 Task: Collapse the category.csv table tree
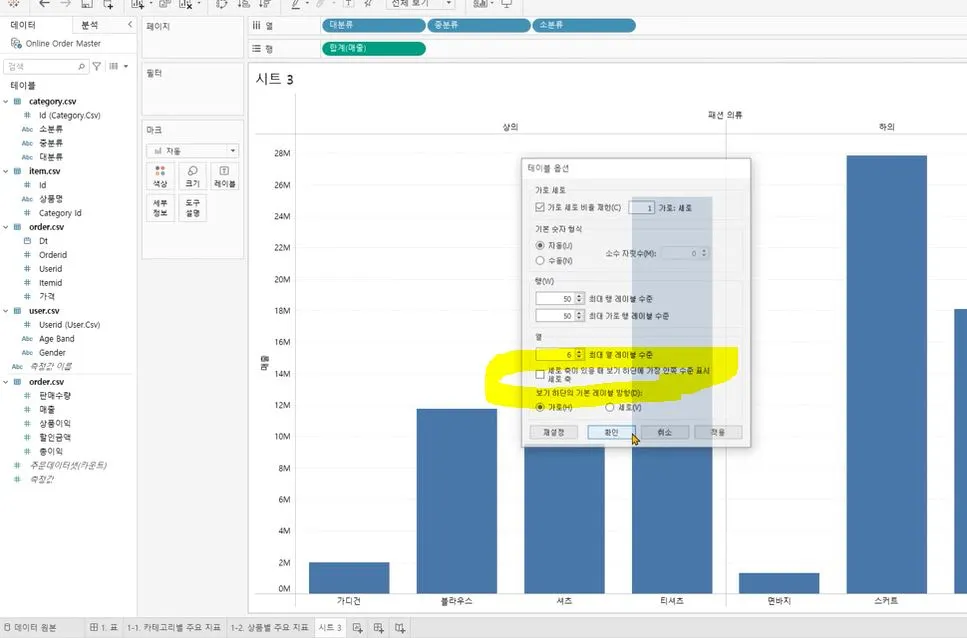click(6, 101)
